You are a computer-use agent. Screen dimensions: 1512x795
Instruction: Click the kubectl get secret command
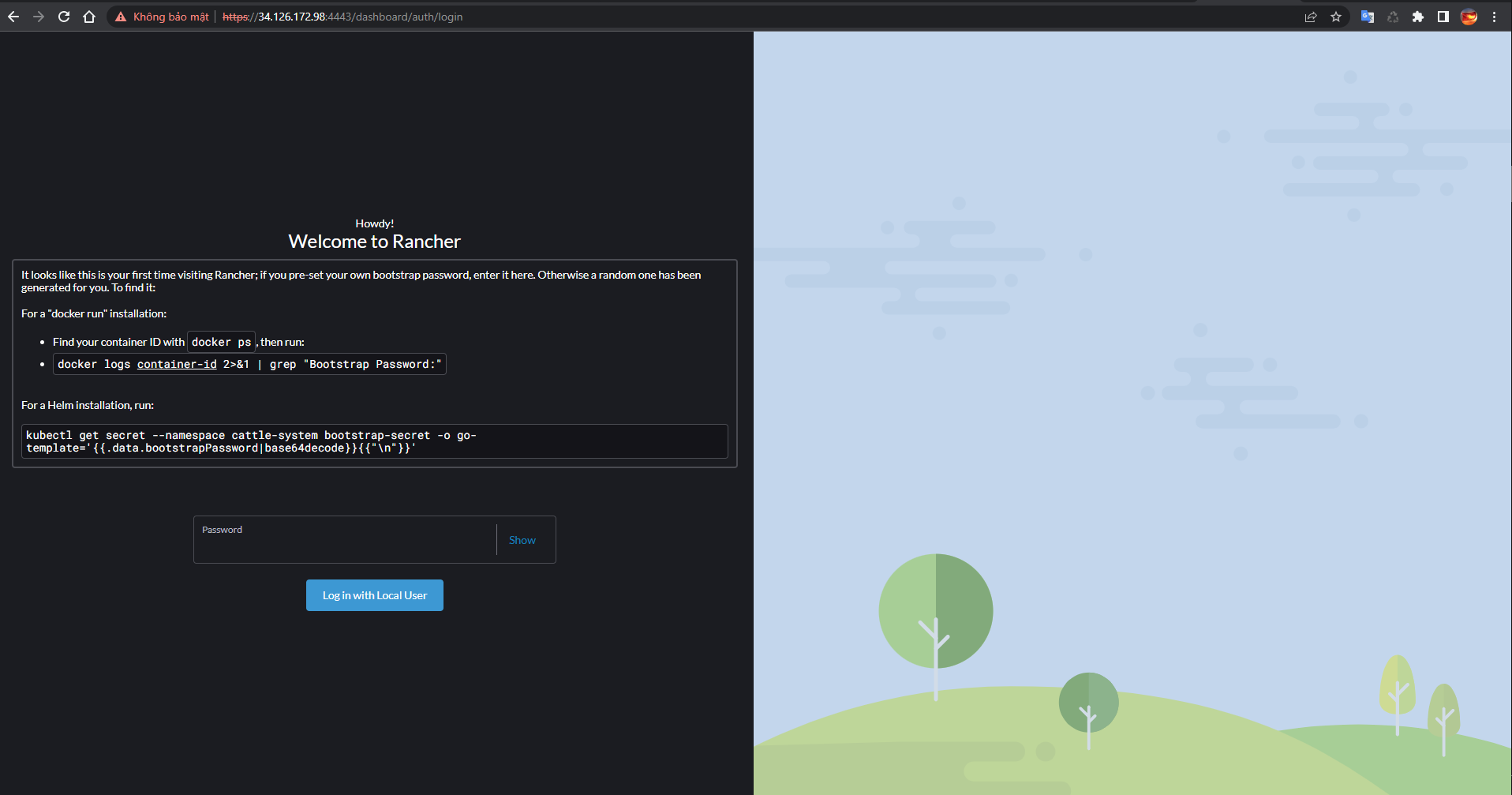coord(375,441)
